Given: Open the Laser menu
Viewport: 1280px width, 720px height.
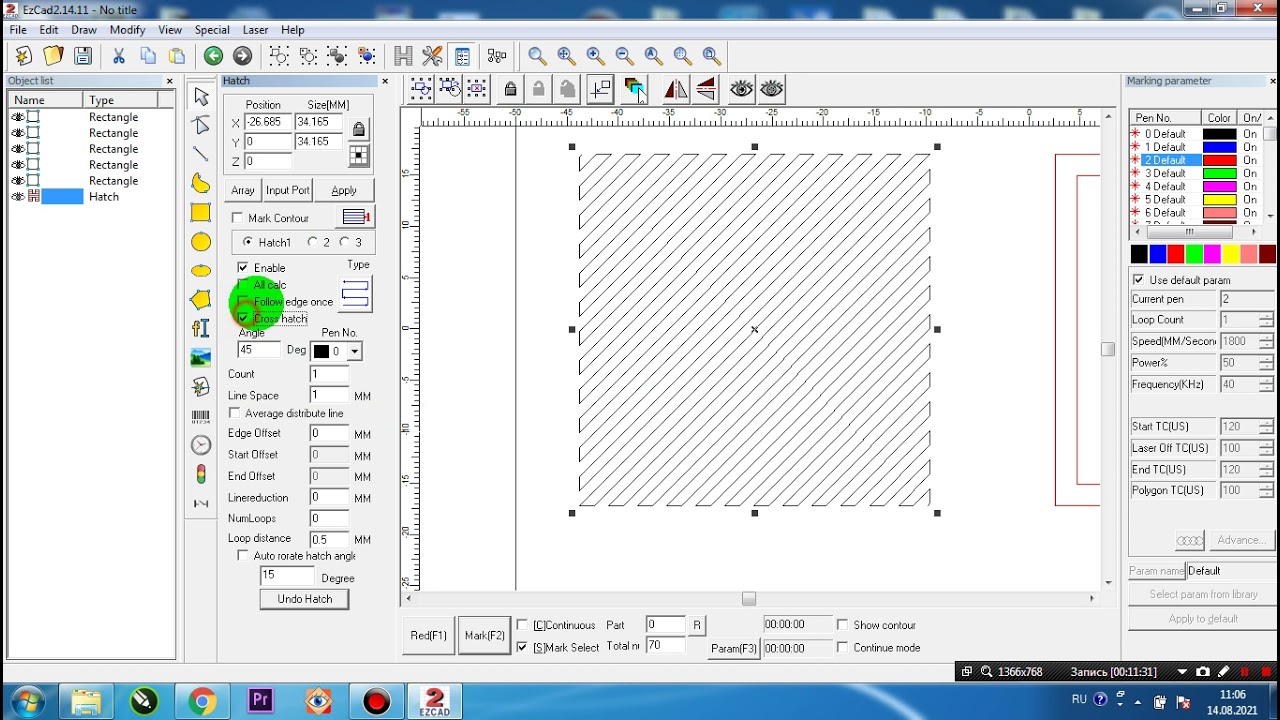Looking at the screenshot, I should coord(255,30).
